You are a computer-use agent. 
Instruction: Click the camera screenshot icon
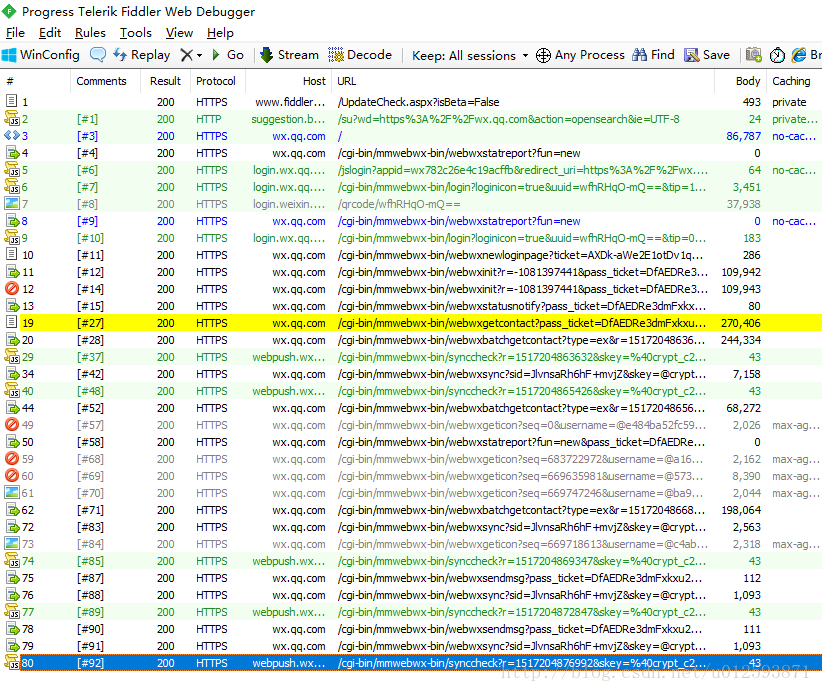(754, 55)
